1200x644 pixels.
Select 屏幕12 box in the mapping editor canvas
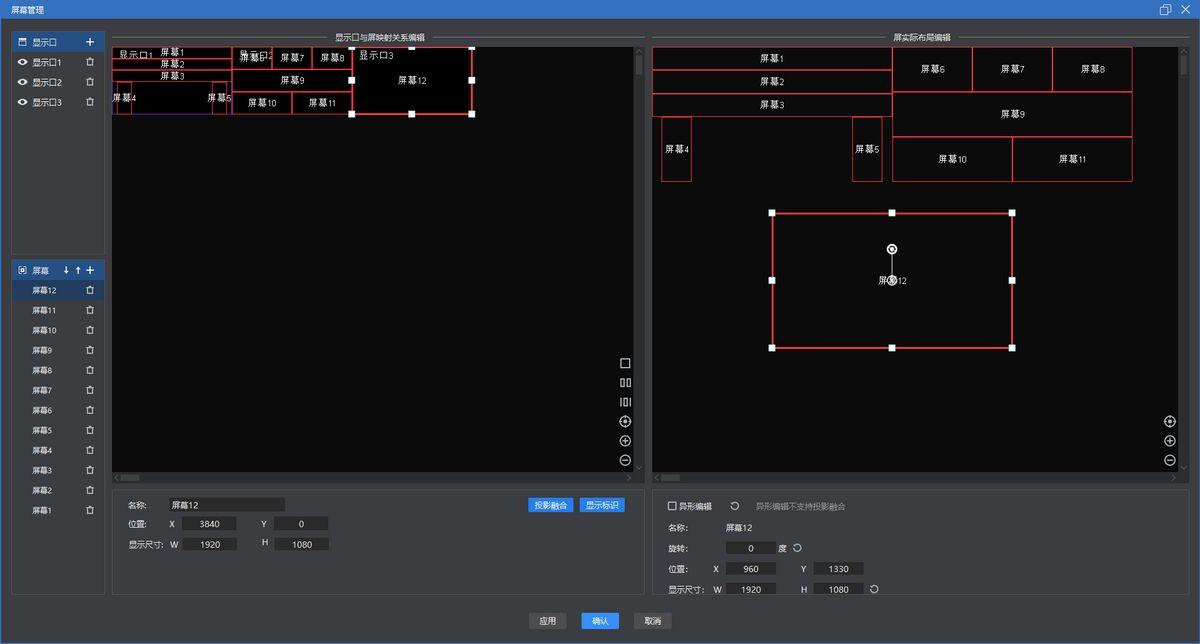pos(411,81)
